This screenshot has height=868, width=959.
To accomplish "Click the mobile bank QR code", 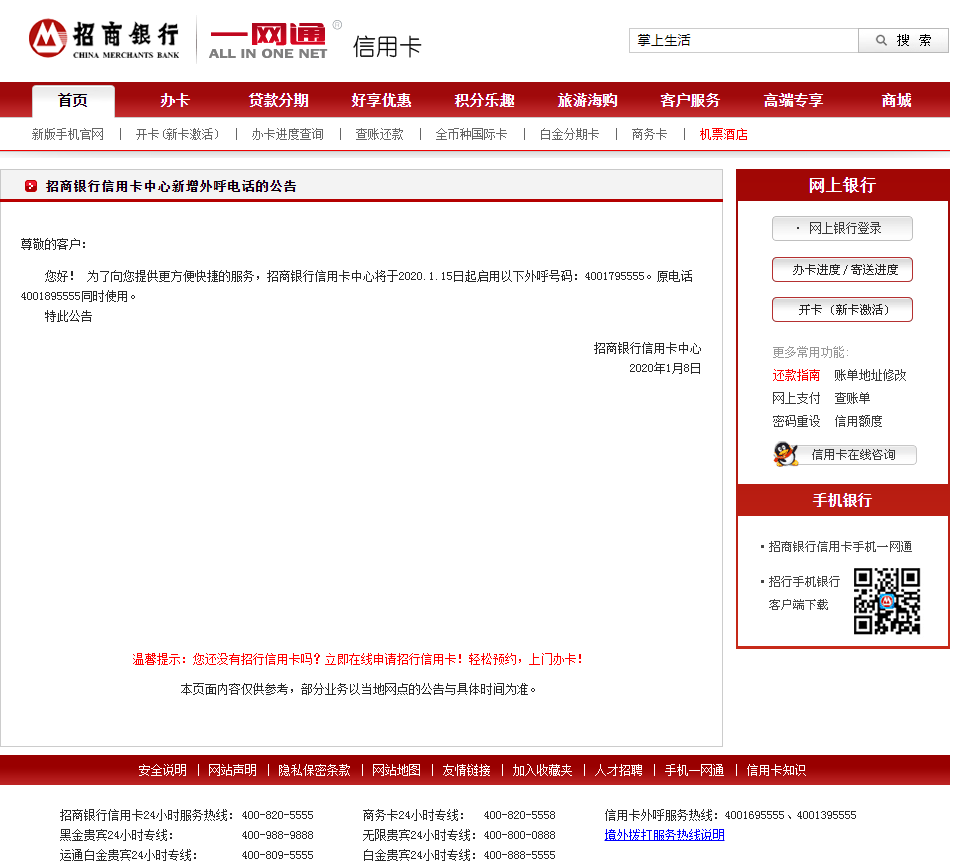I will (x=887, y=601).
